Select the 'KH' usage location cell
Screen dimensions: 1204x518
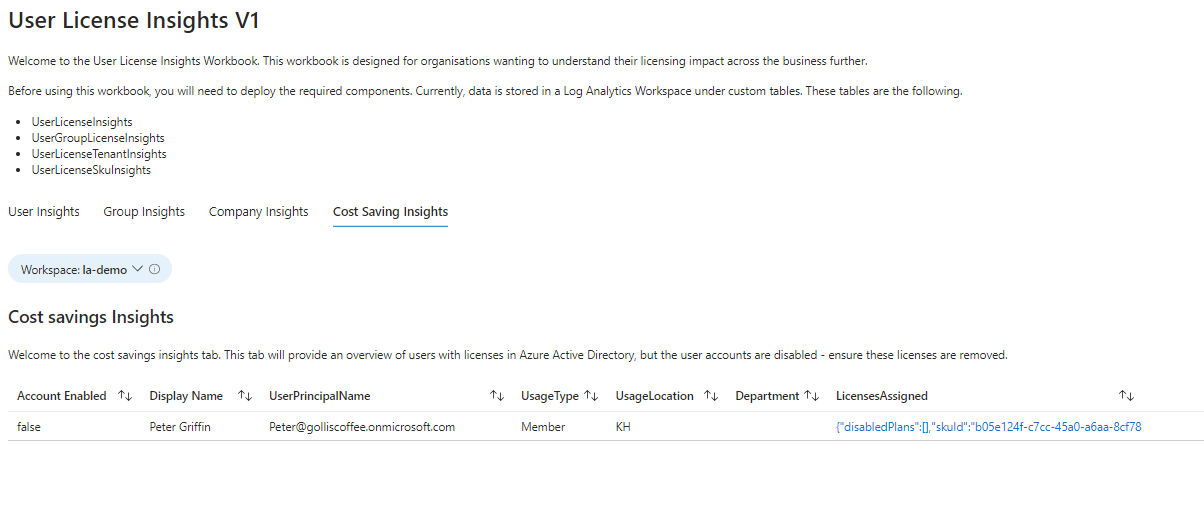click(623, 427)
